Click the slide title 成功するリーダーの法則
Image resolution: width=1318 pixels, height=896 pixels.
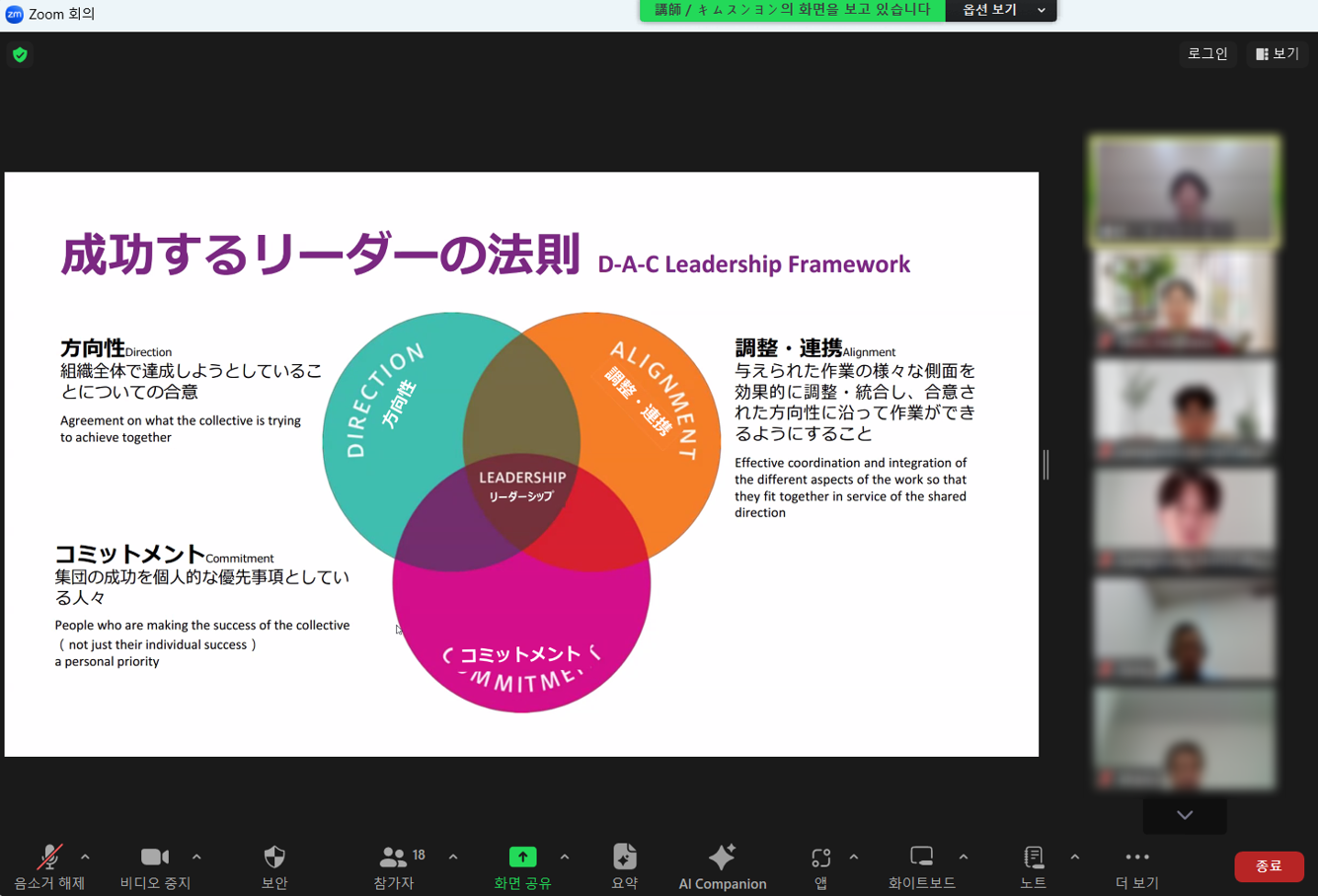320,255
